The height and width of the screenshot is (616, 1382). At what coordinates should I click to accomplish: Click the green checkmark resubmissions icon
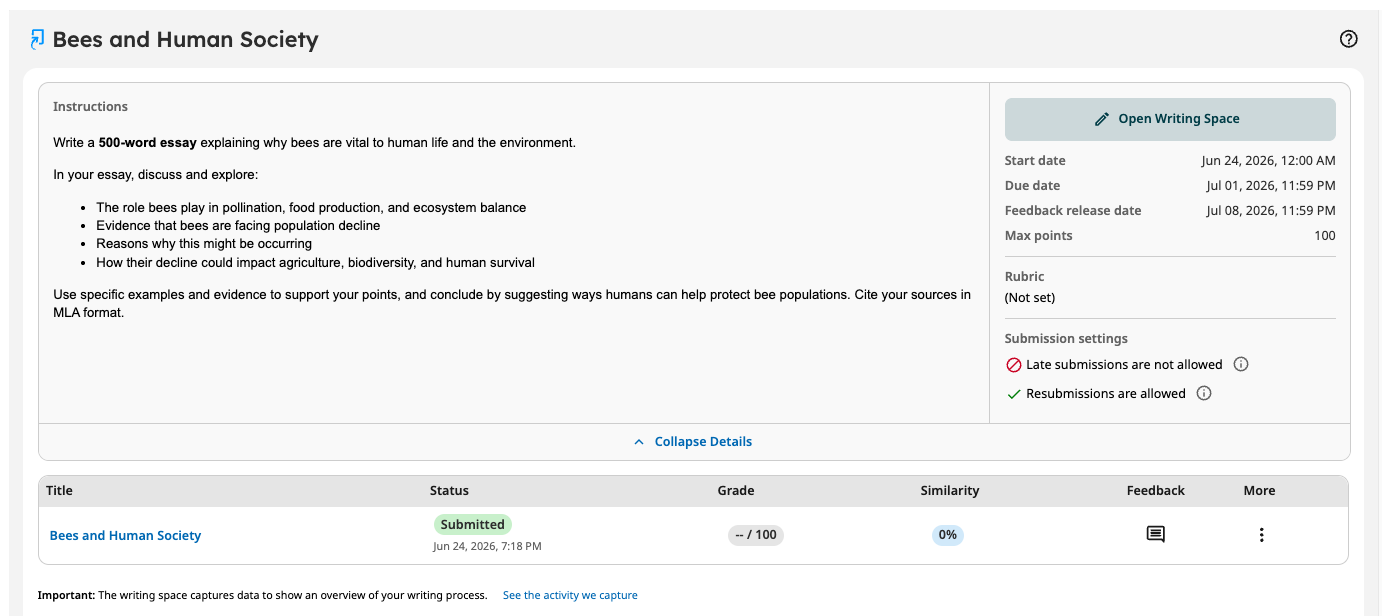click(x=1013, y=394)
